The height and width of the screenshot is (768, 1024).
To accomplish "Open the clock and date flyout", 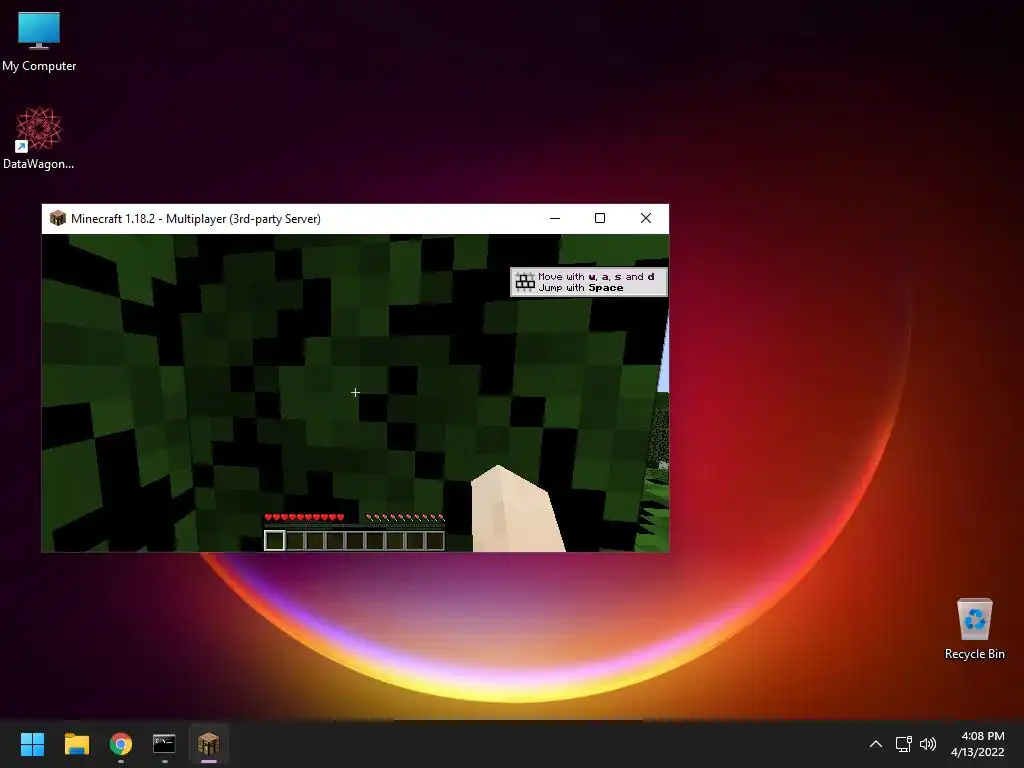I will click(977, 744).
